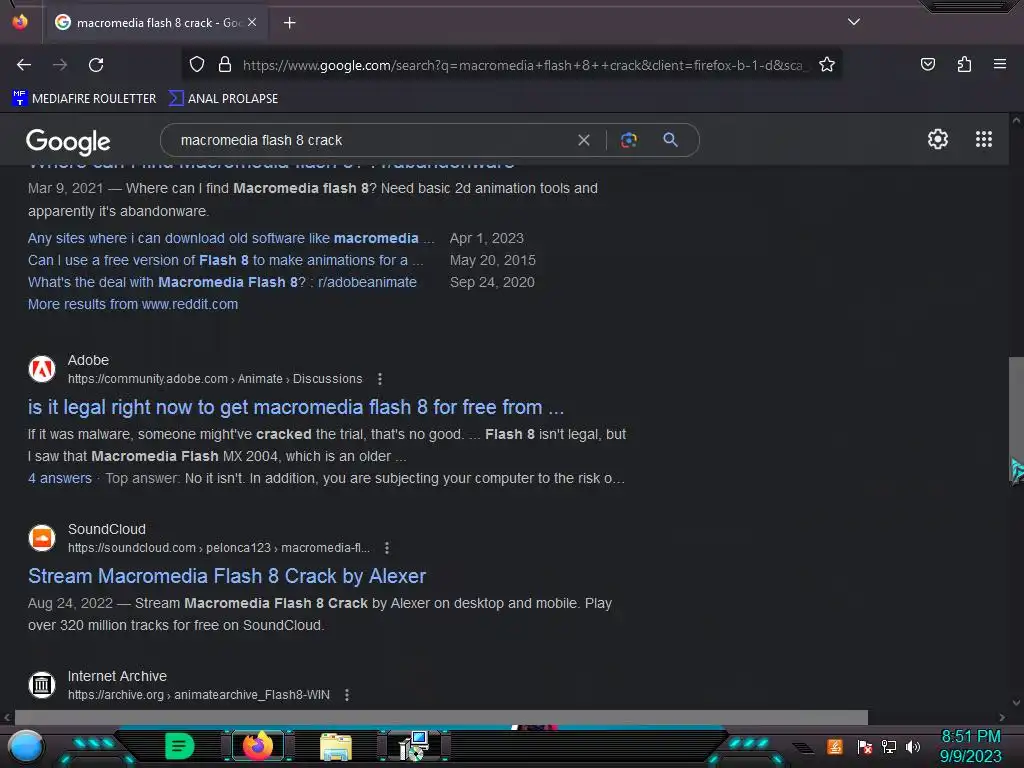This screenshot has width=1024, height=768.
Task: Click the Adobe site favicon
Action: [x=42, y=369]
